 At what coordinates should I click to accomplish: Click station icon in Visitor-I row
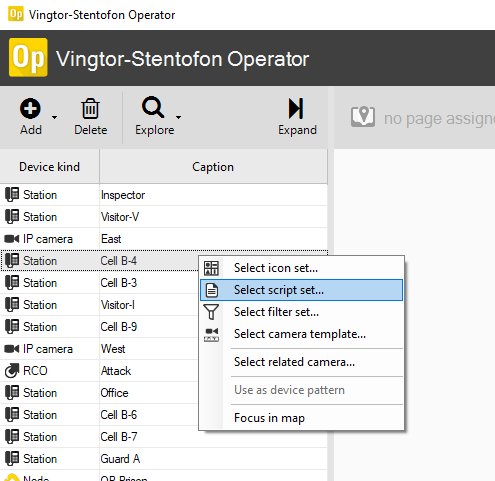[12, 305]
